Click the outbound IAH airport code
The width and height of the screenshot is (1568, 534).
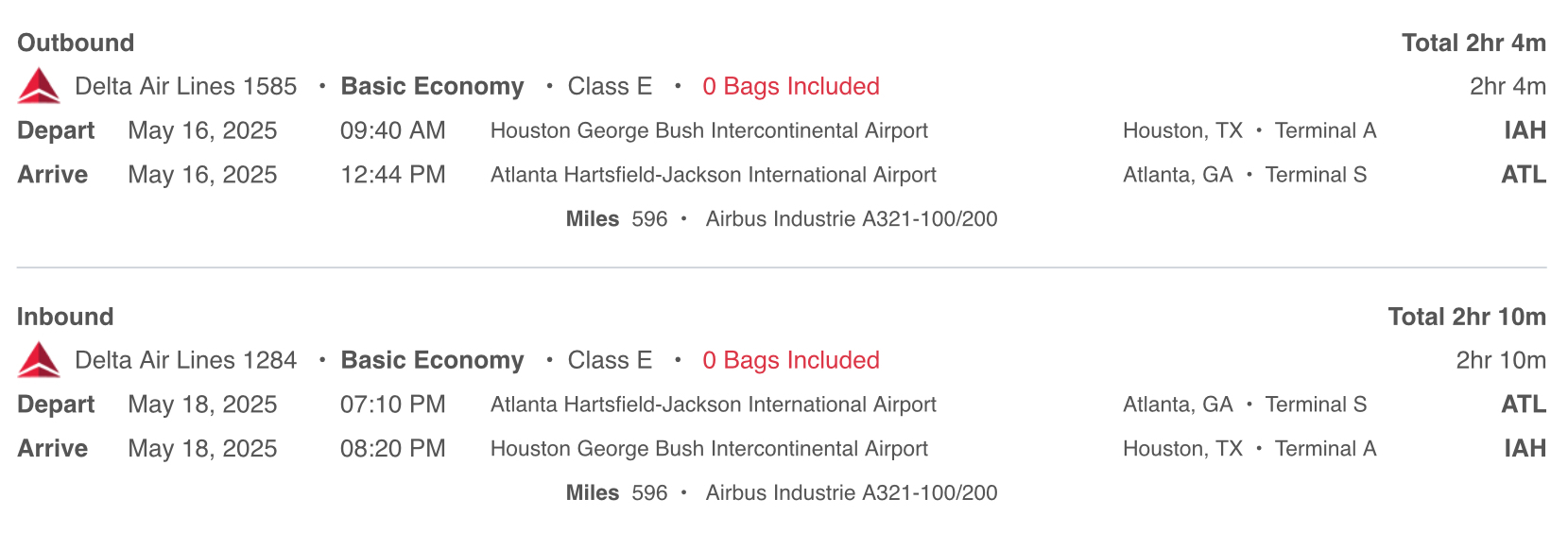coord(1525,130)
